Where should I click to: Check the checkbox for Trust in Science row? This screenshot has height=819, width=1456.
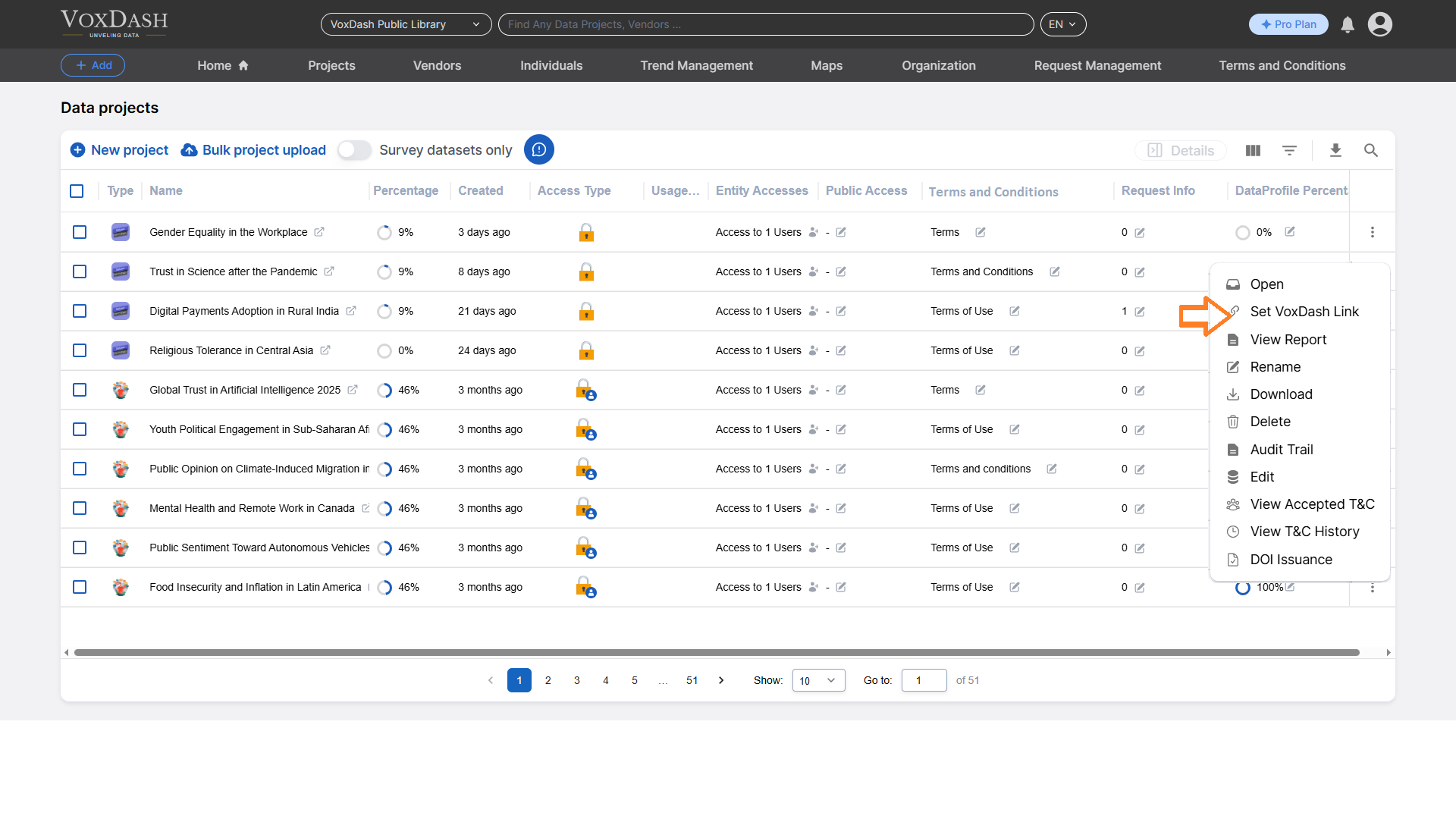pyautogui.click(x=80, y=271)
